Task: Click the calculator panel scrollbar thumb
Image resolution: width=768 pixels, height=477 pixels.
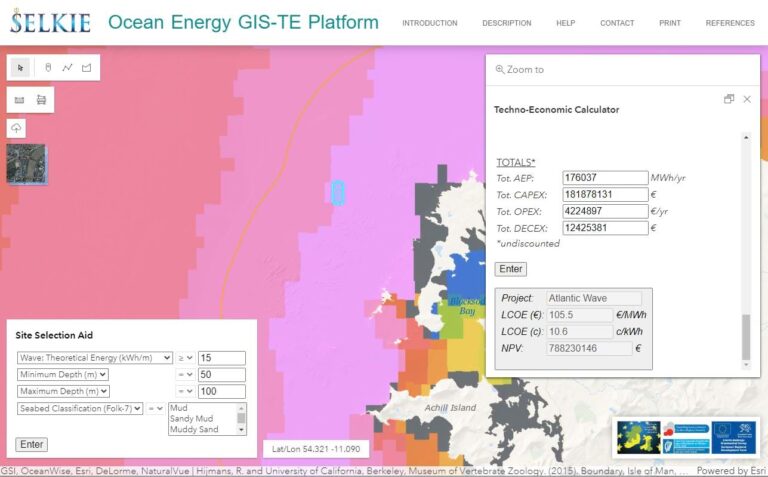Action: (x=746, y=337)
